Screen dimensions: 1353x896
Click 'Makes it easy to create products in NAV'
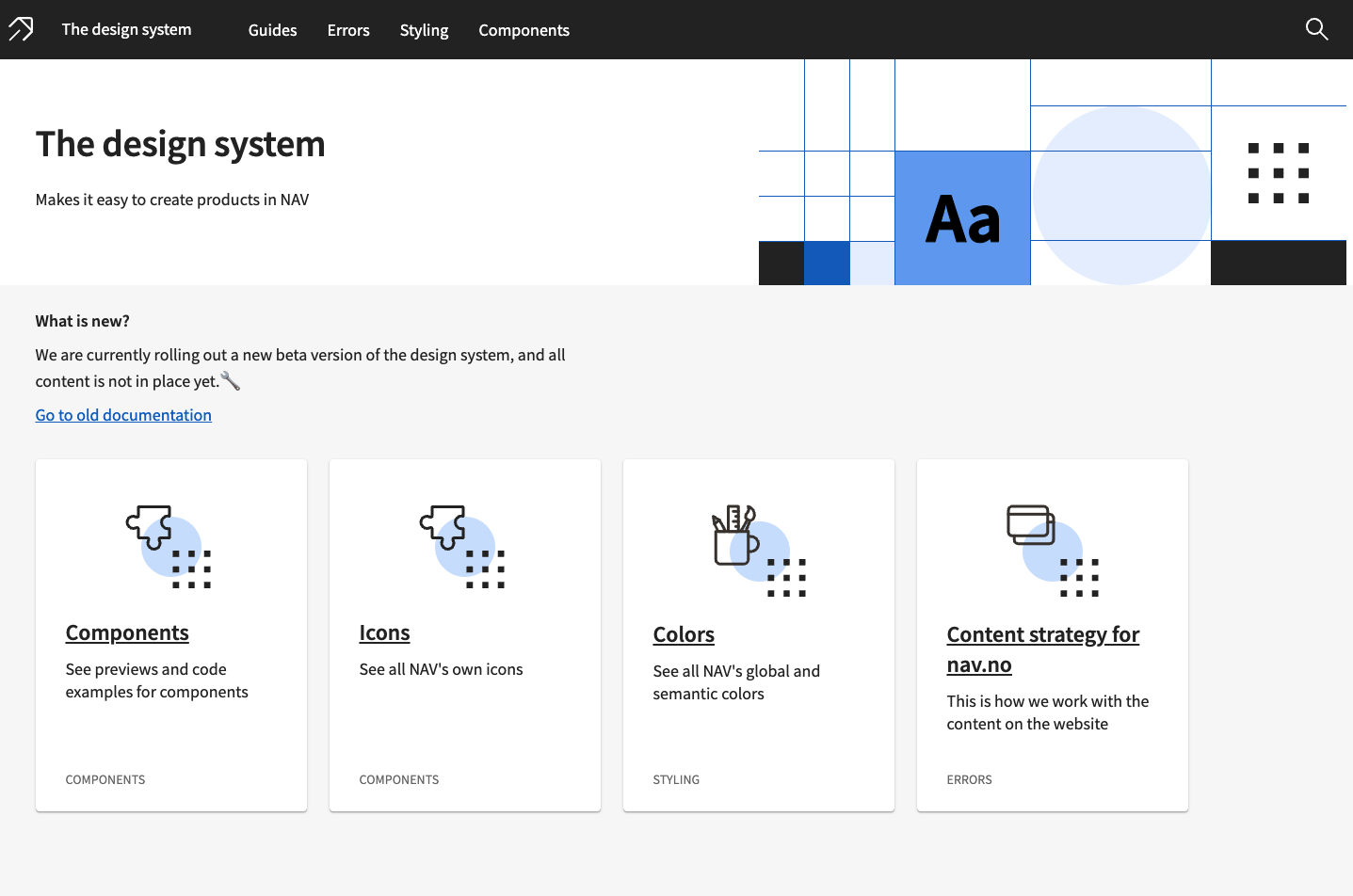click(172, 200)
